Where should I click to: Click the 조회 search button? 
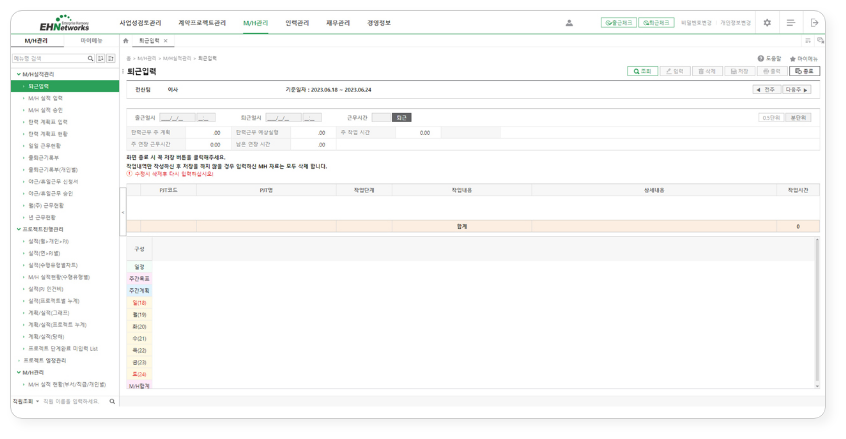click(x=641, y=71)
